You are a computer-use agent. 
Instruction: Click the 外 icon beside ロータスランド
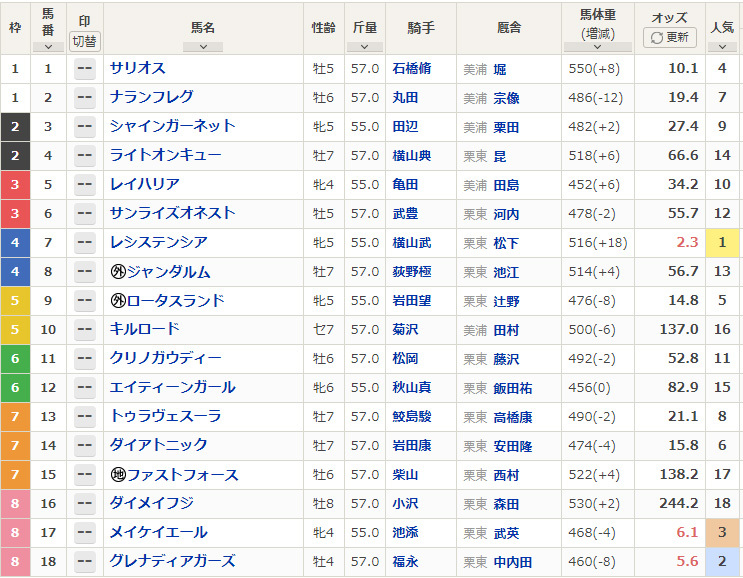click(x=117, y=301)
